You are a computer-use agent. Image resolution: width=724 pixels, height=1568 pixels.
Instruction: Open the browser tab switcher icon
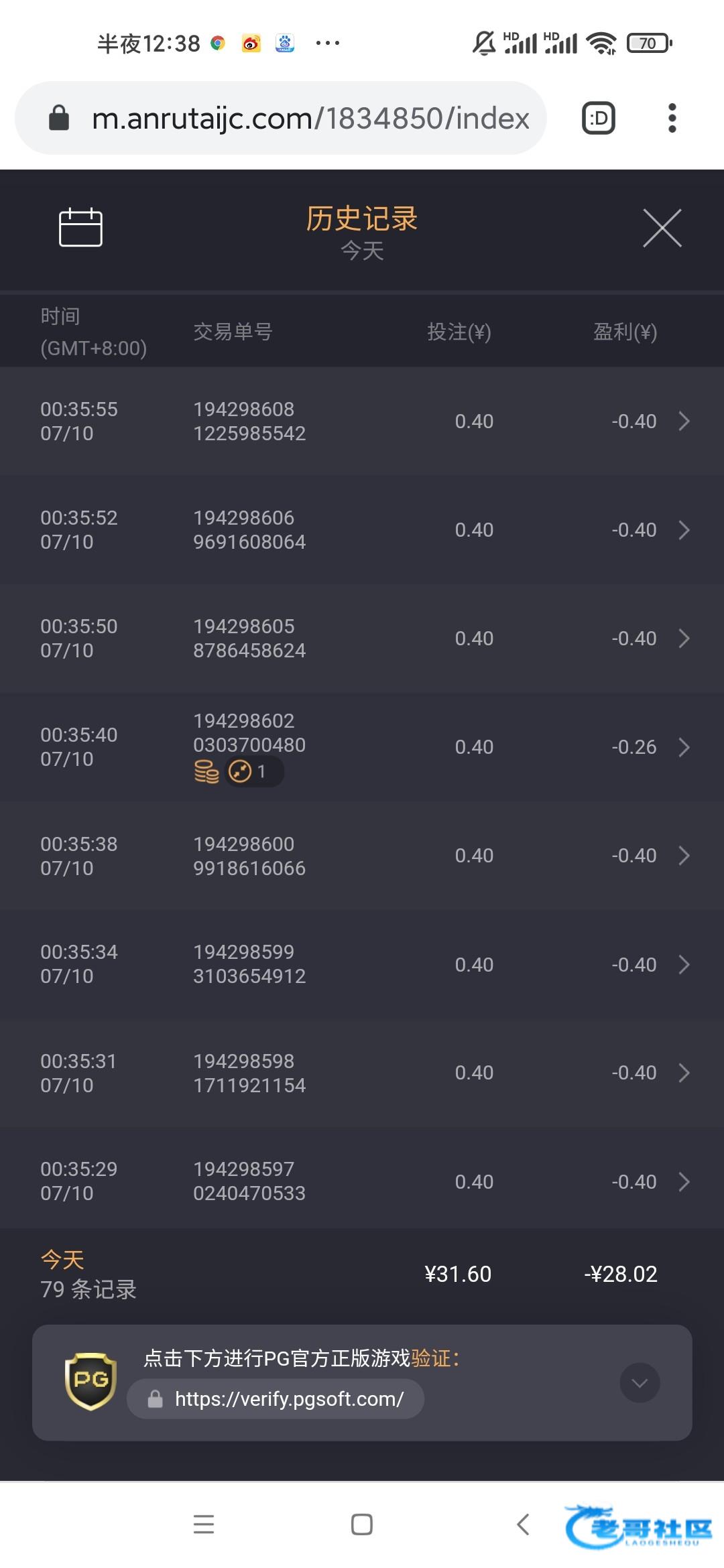598,119
